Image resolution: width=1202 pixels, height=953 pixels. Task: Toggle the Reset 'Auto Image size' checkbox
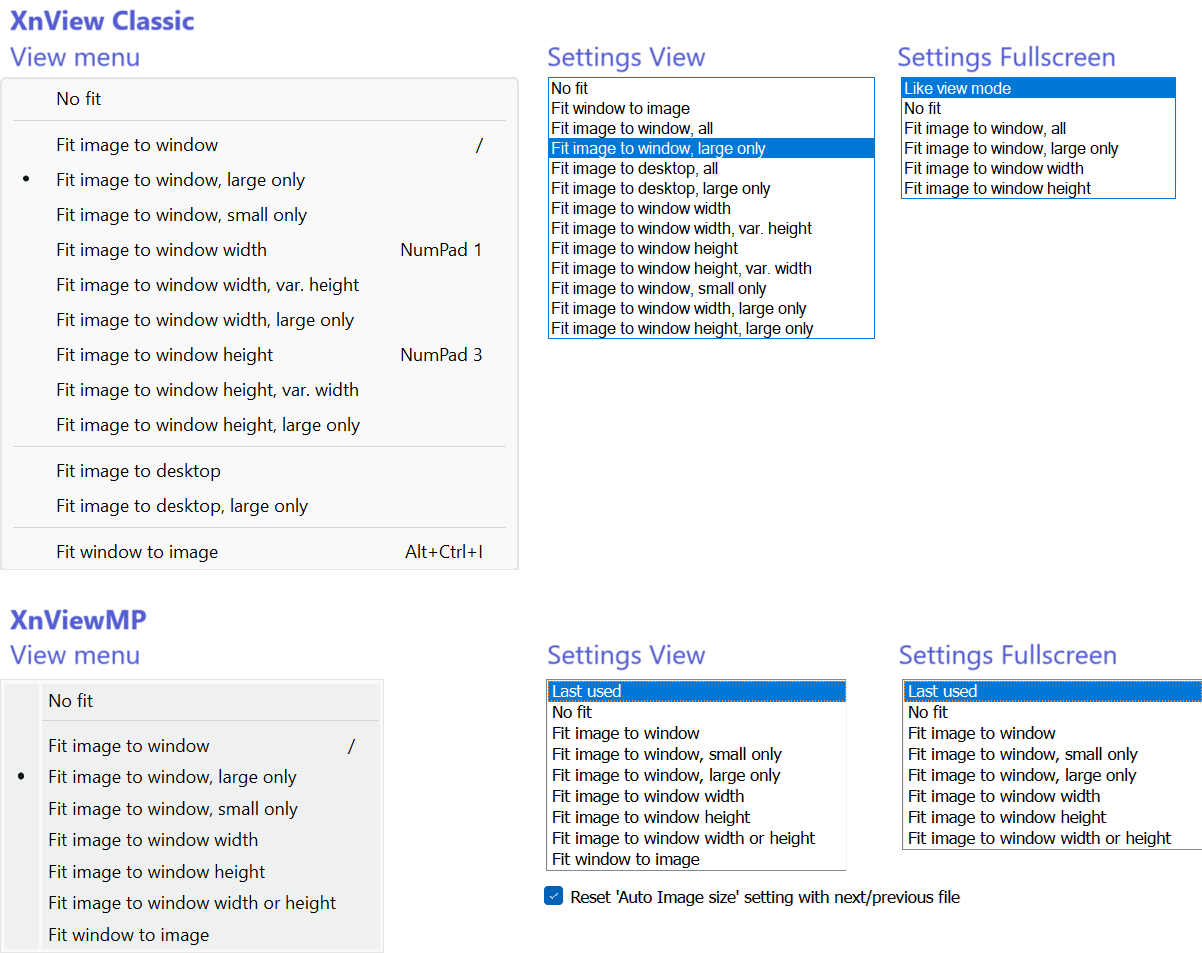[x=554, y=897]
